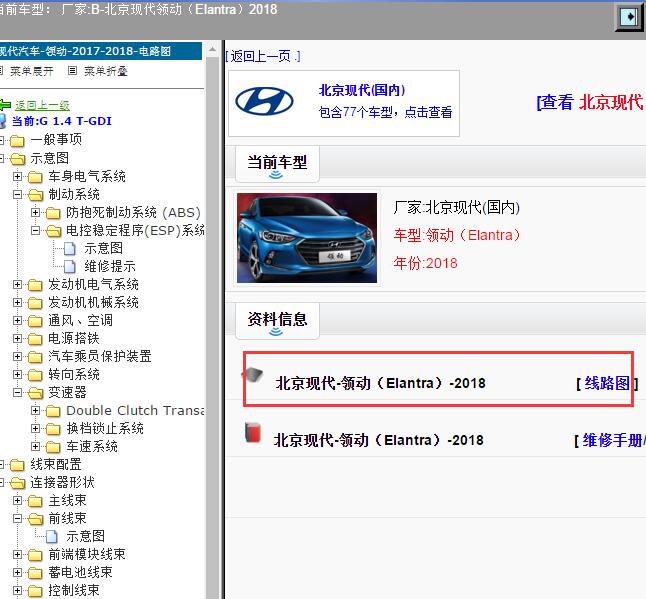Select 示意图 under ESP system
The height and width of the screenshot is (599, 646).
click(103, 248)
